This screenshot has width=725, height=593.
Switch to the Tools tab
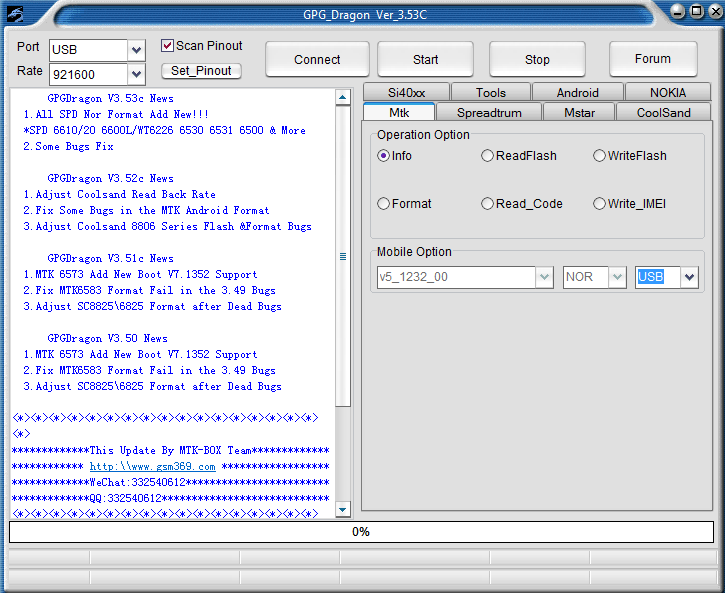point(491,92)
